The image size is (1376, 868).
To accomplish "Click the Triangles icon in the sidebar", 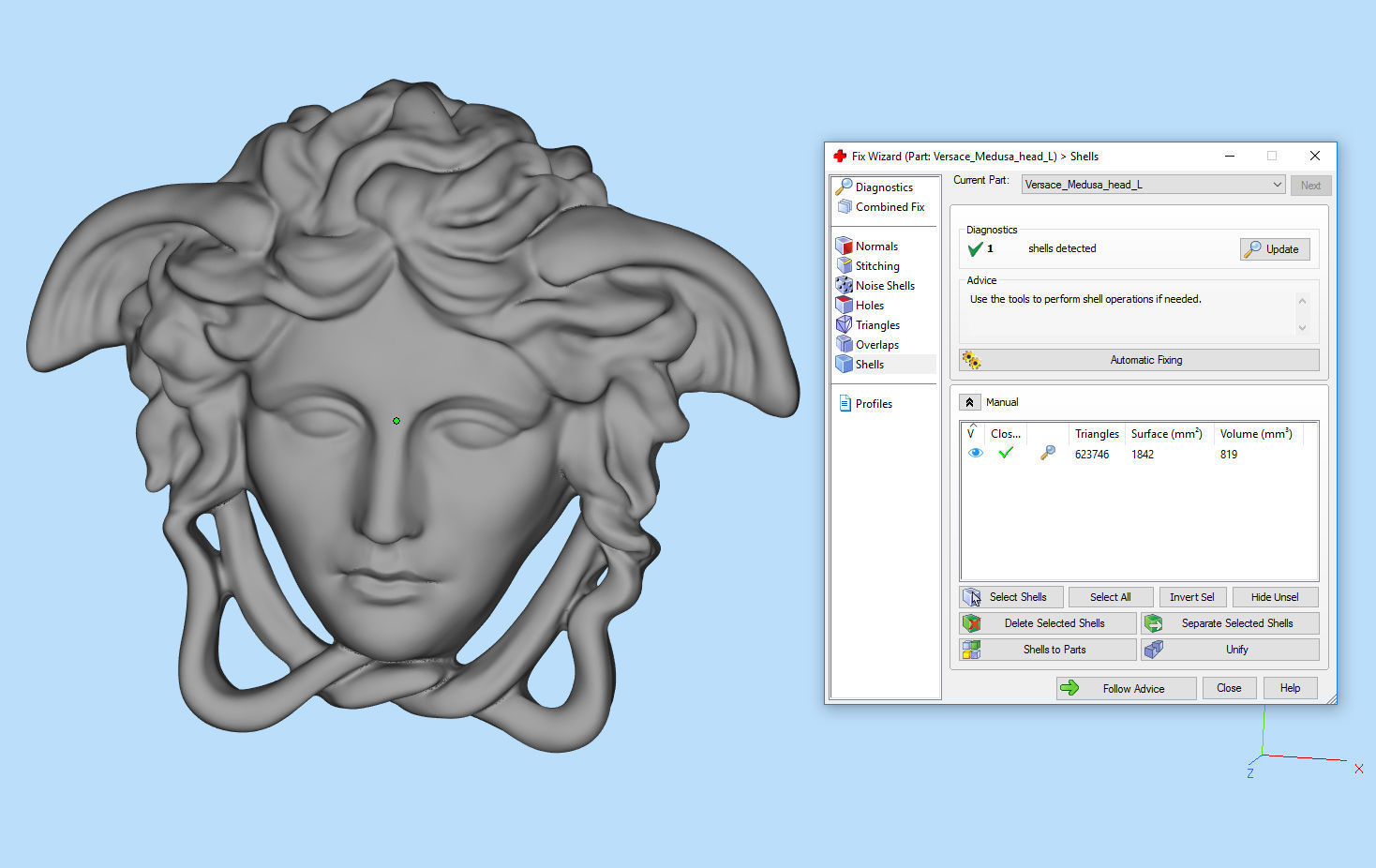I will click(844, 324).
